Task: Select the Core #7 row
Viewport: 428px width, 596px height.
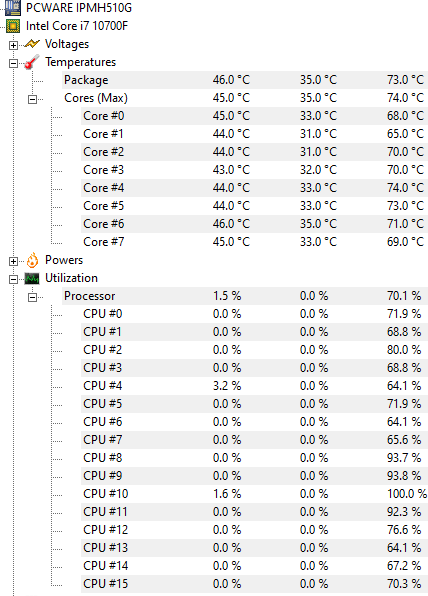Action: coord(254,242)
